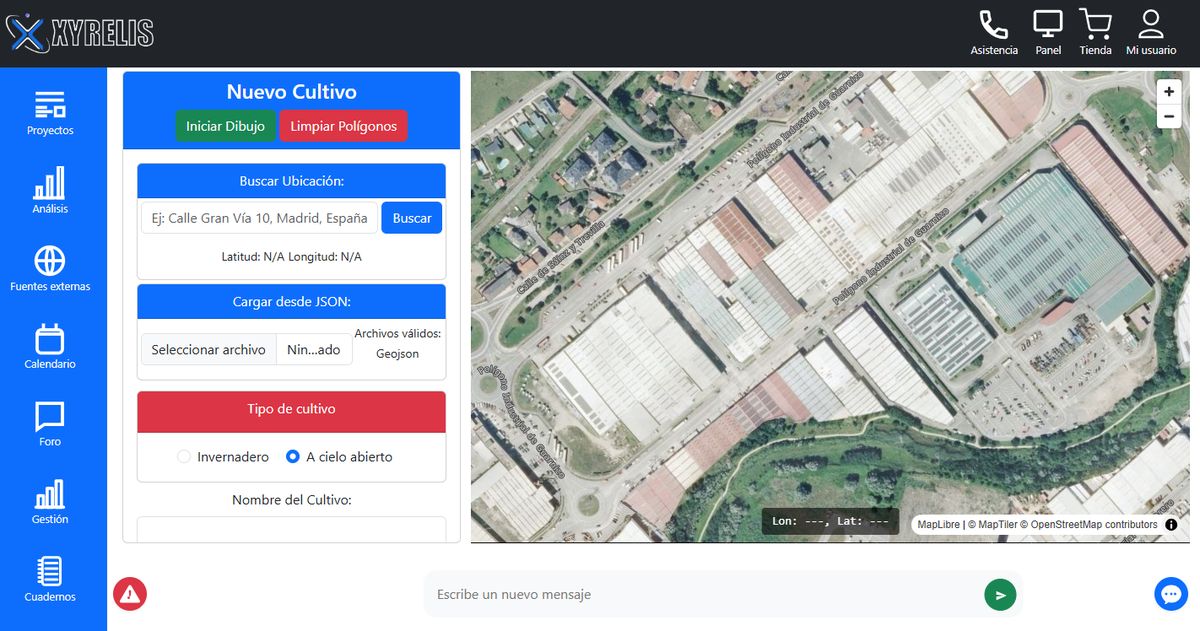Focus the Nombre del Cultivo field
Viewport: 1200px width, 631px height.
[x=292, y=530]
